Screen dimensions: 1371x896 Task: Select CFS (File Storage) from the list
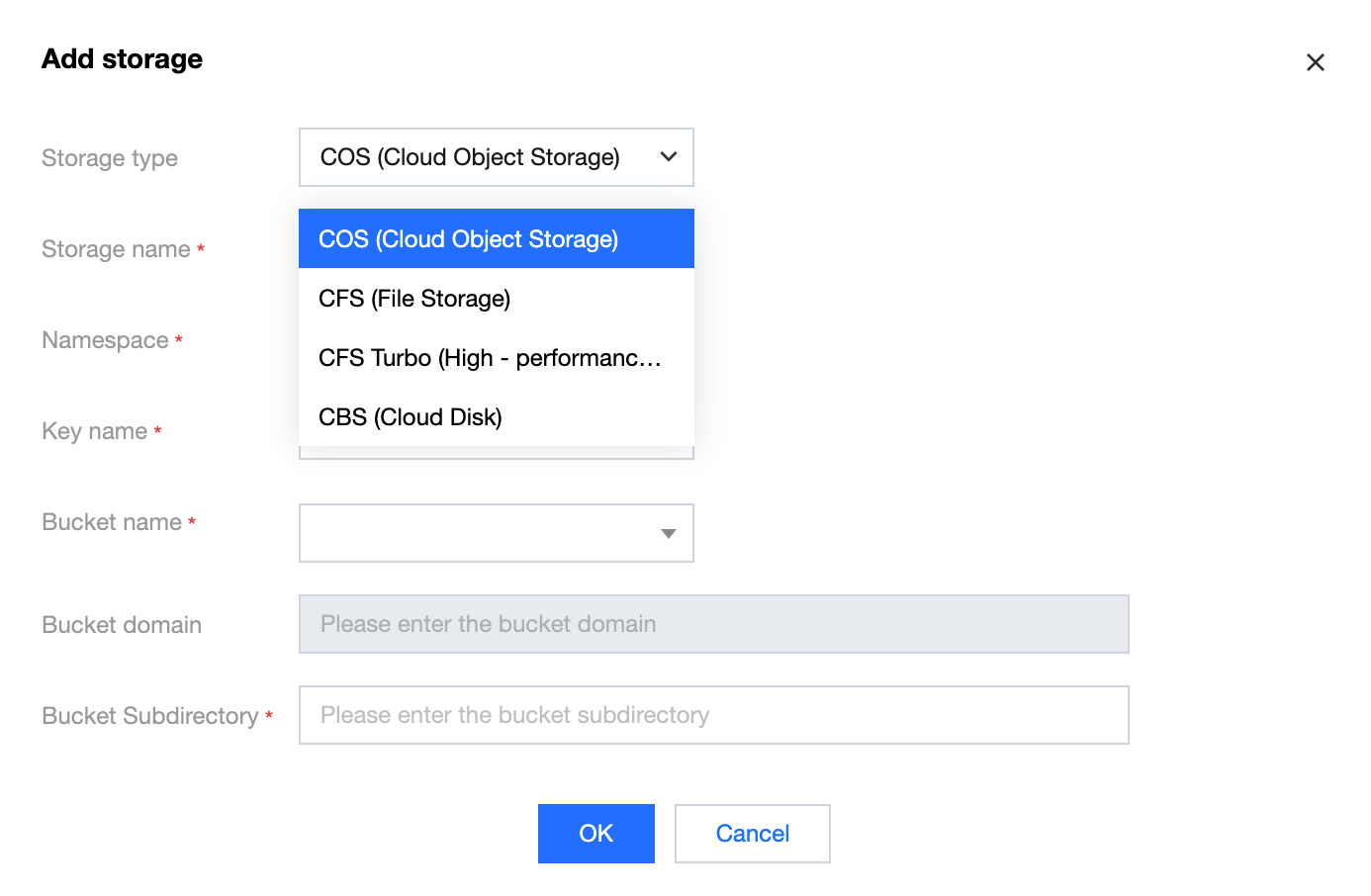(x=414, y=299)
